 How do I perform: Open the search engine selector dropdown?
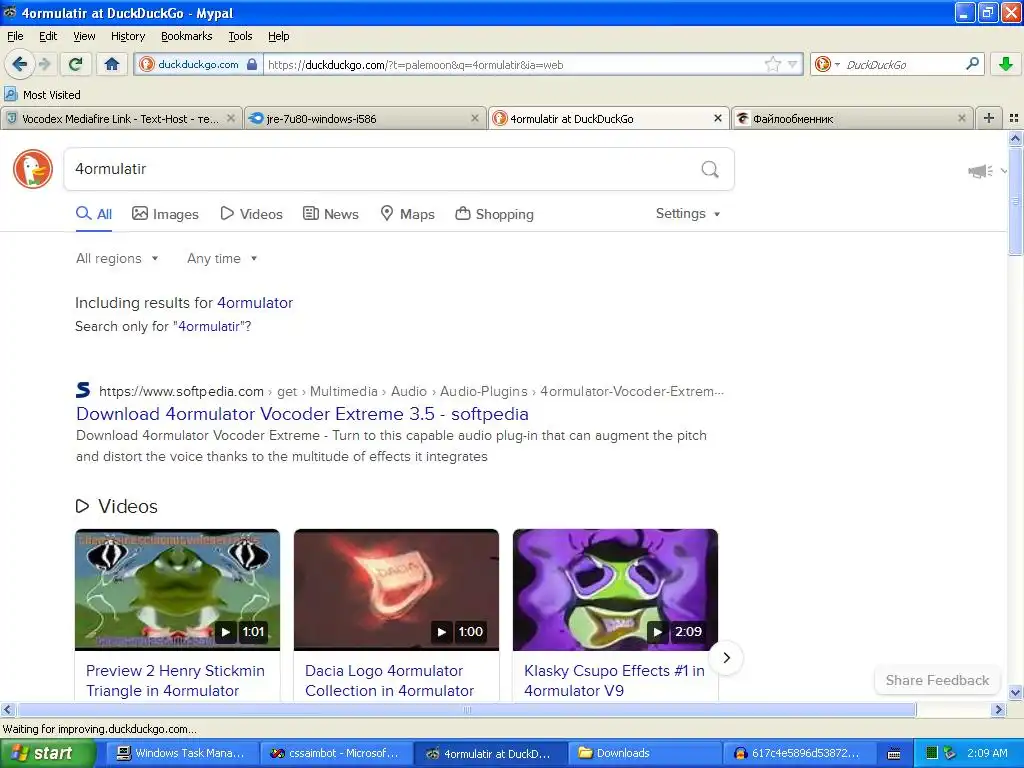[827, 64]
